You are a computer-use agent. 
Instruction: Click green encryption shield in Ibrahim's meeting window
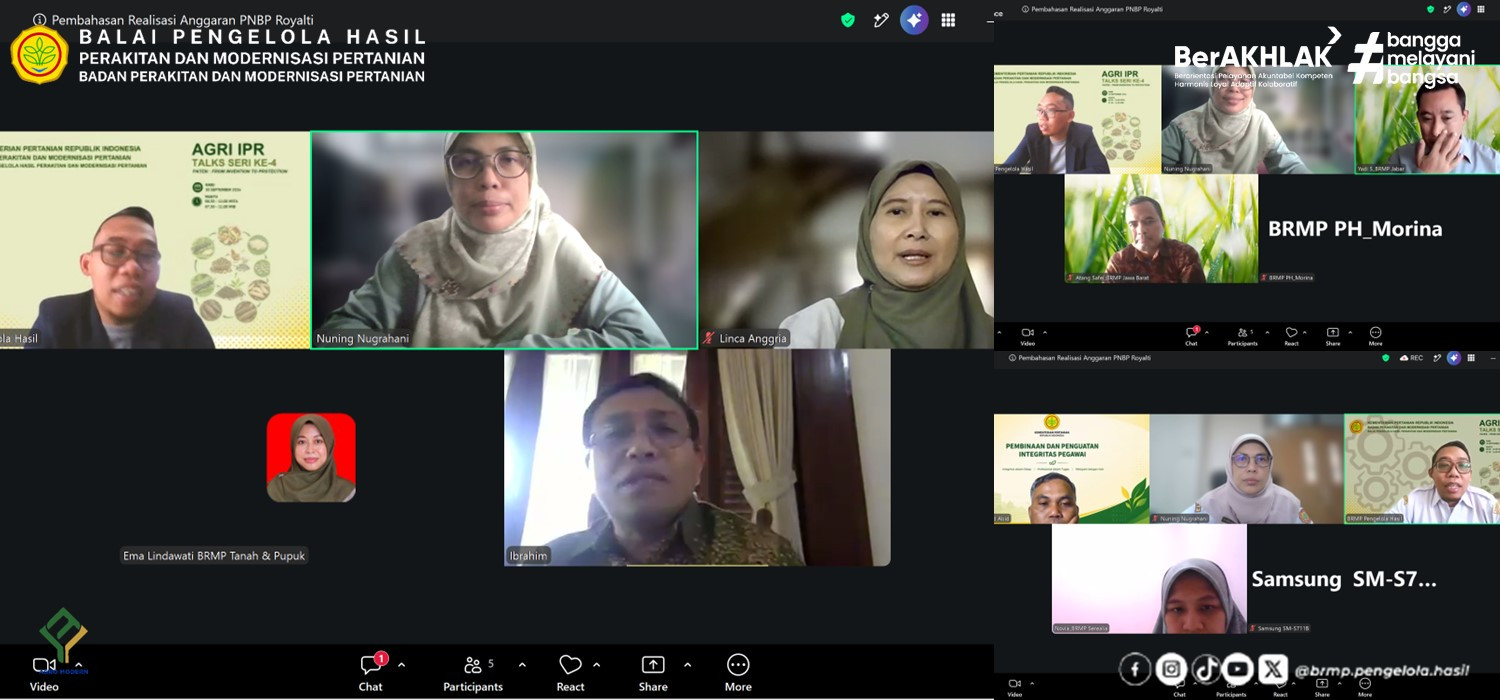pos(848,20)
